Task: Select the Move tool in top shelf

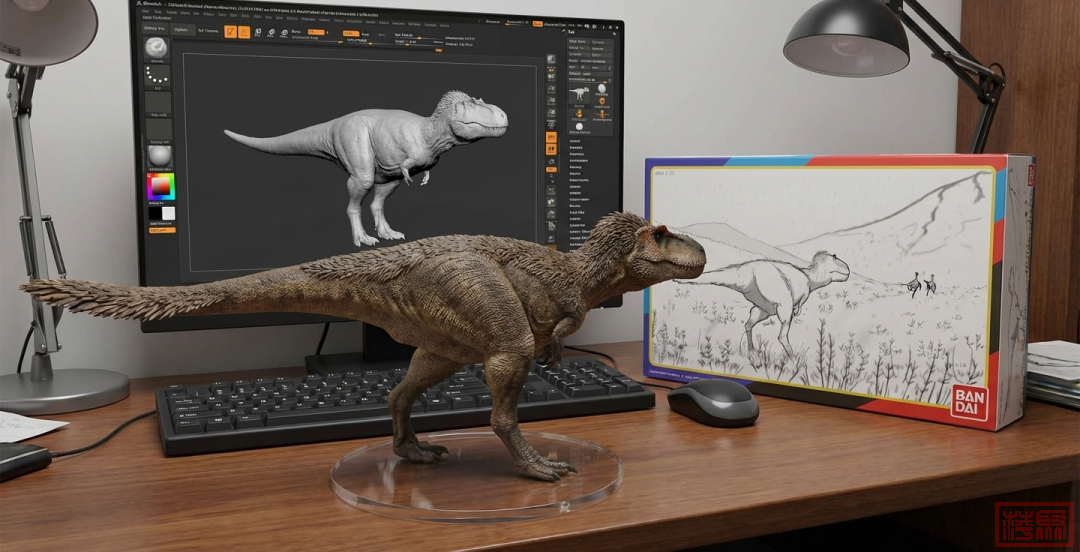Action: [x=258, y=32]
